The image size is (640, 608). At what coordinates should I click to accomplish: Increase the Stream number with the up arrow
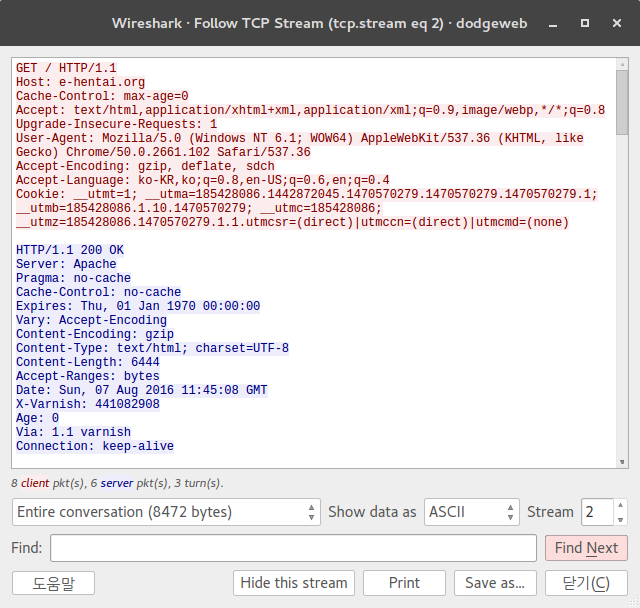point(620,505)
